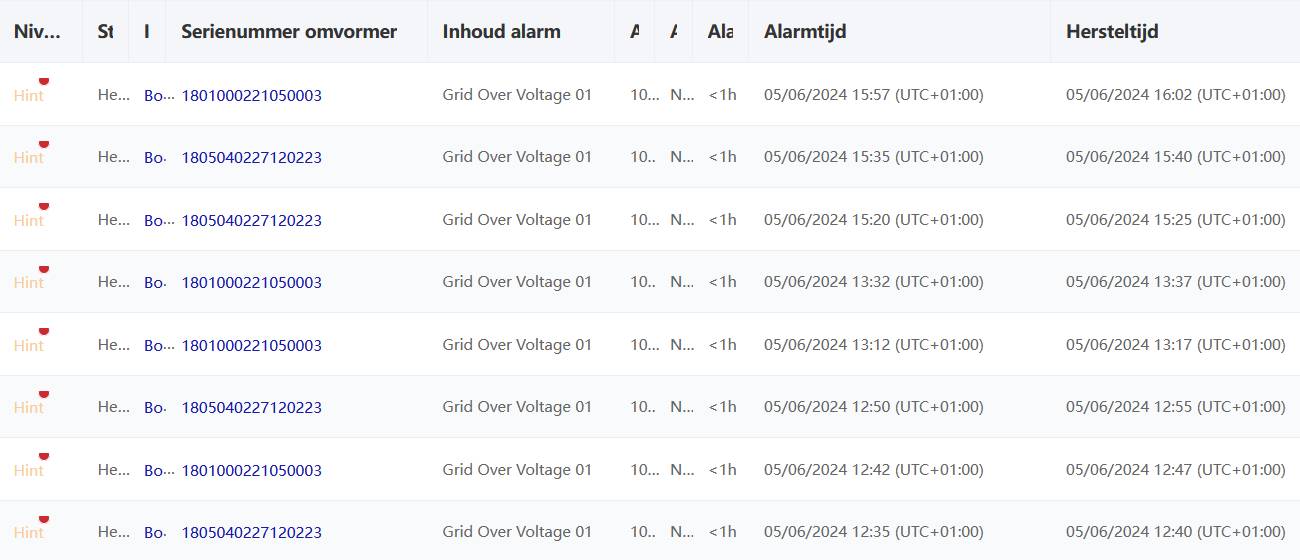This screenshot has width=1300, height=560.
Task: Click the Inhoud alarm column header
Action: click(501, 31)
